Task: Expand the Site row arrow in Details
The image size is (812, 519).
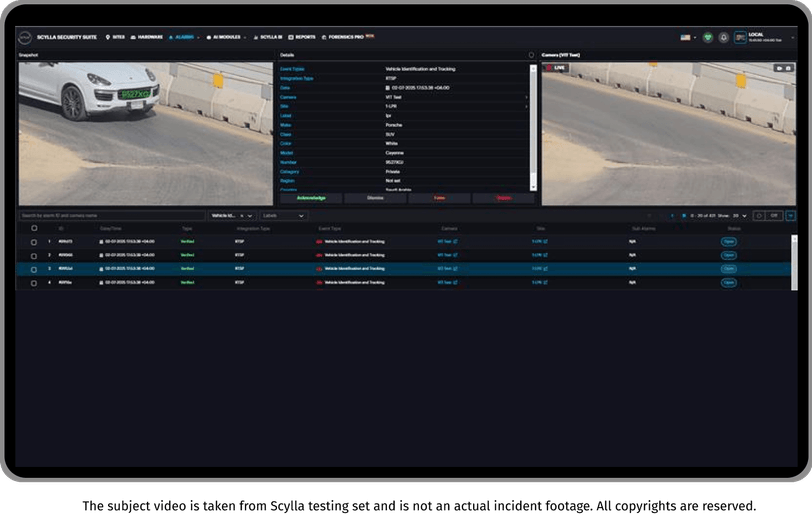Action: [x=527, y=107]
